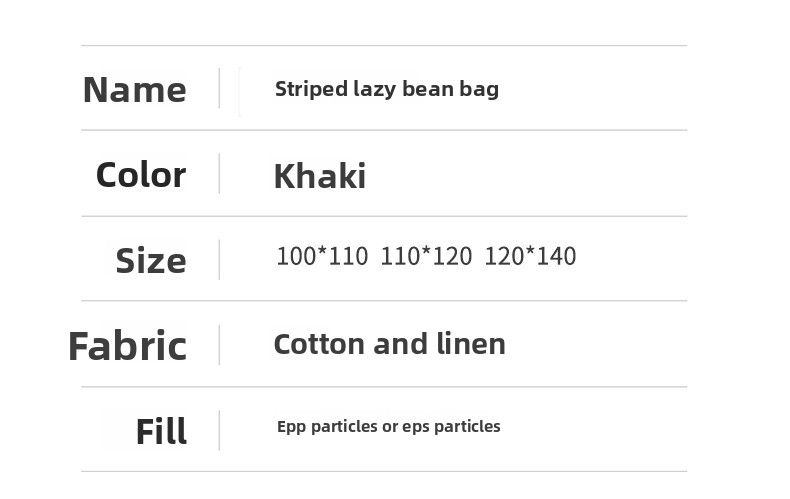Click the vertical divider beside the Name label
Screen dimensions: 790x499
click(x=219, y=88)
